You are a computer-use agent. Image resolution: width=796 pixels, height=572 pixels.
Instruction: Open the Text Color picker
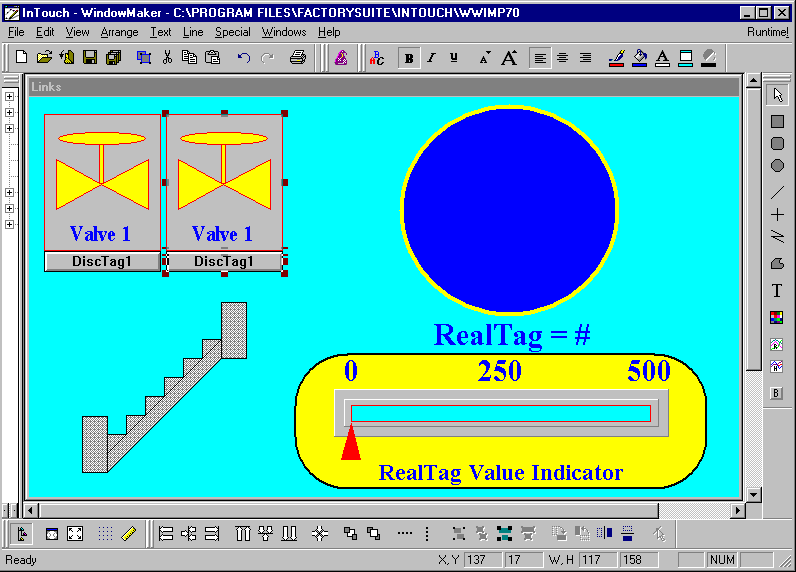(662, 58)
